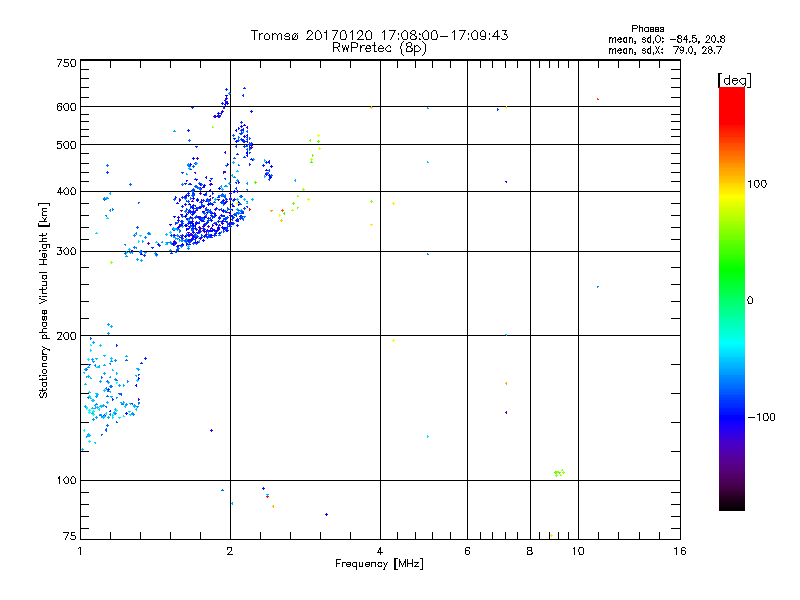Click the y-axis tick label '200'

point(66,336)
